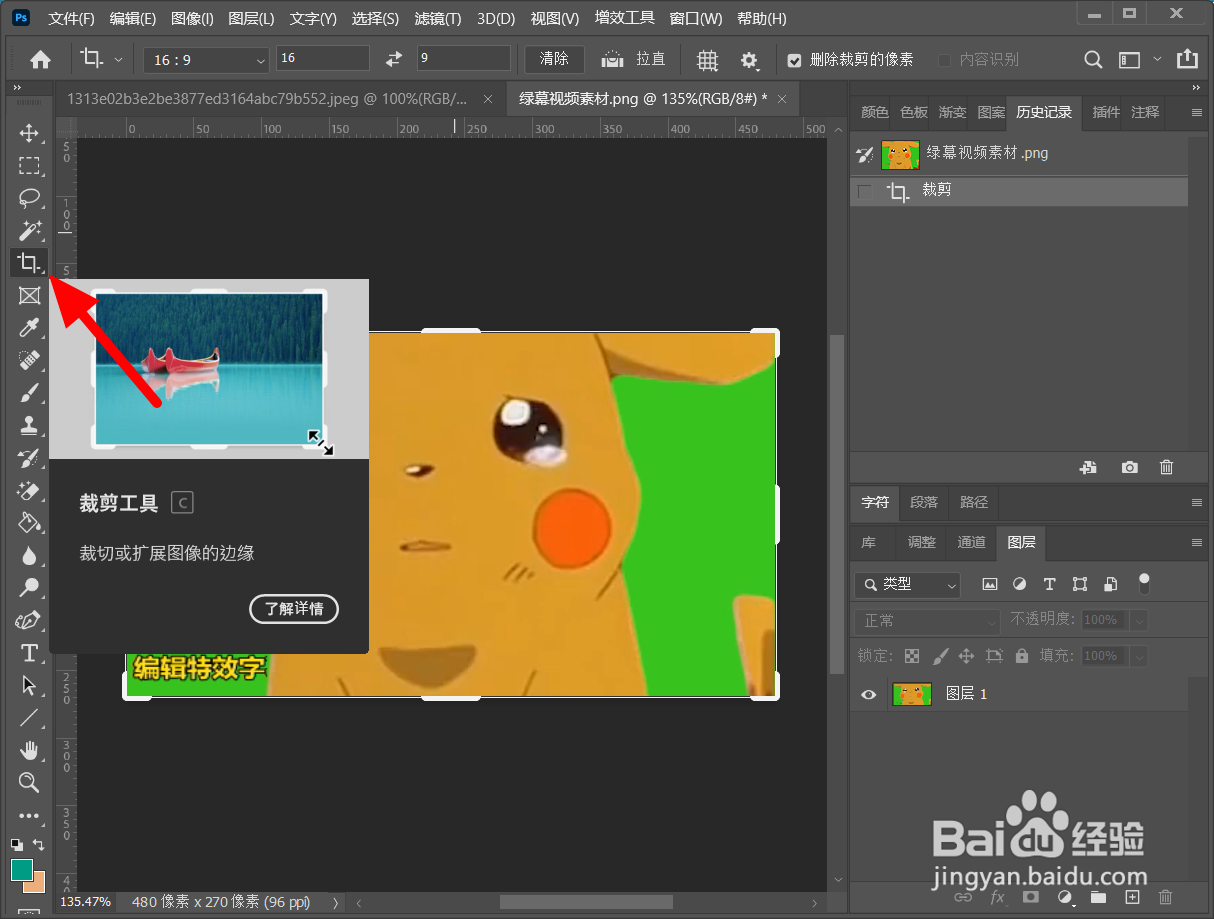
Task: Select the Paint Bucket tool
Action: (x=29, y=523)
